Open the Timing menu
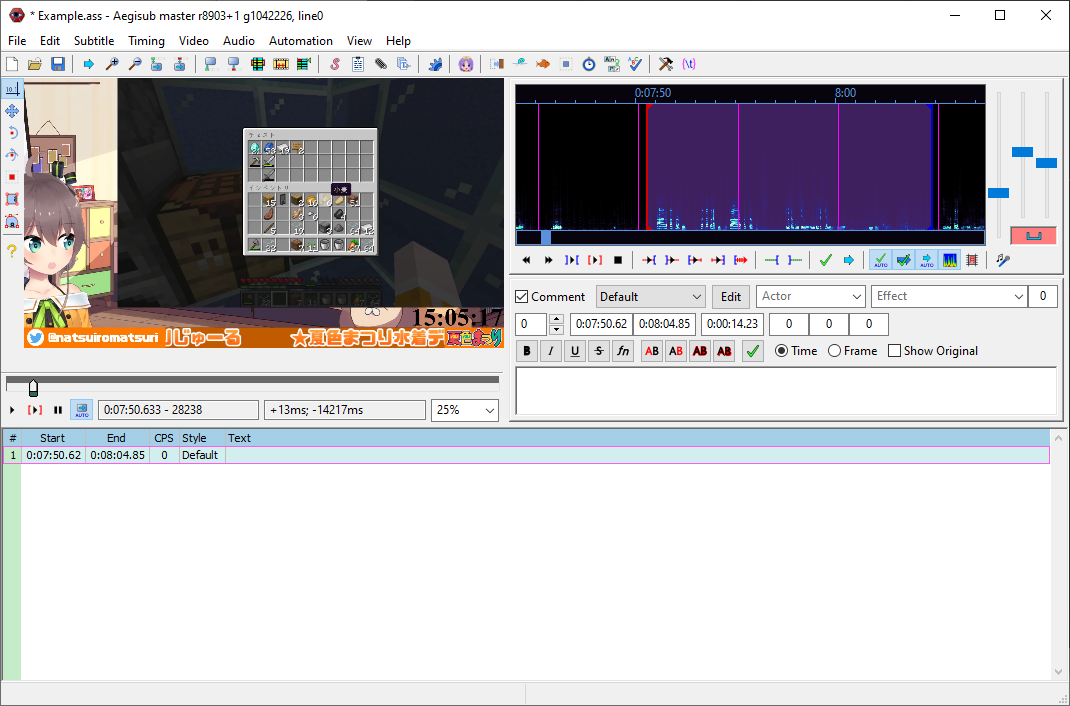Screen dimensions: 1070x706 (146, 41)
